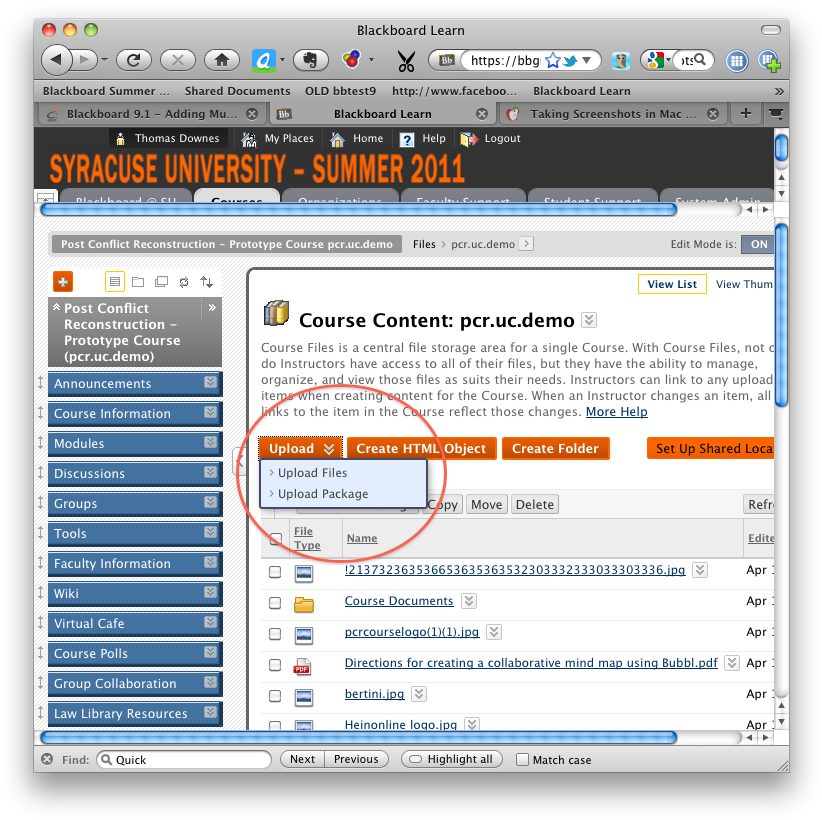Open OLD bbtest9 bookmark

[x=340, y=91]
